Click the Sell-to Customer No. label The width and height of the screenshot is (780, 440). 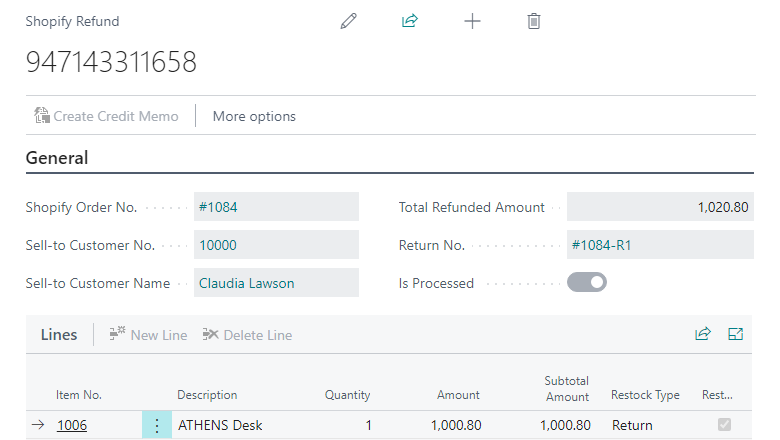tap(91, 245)
